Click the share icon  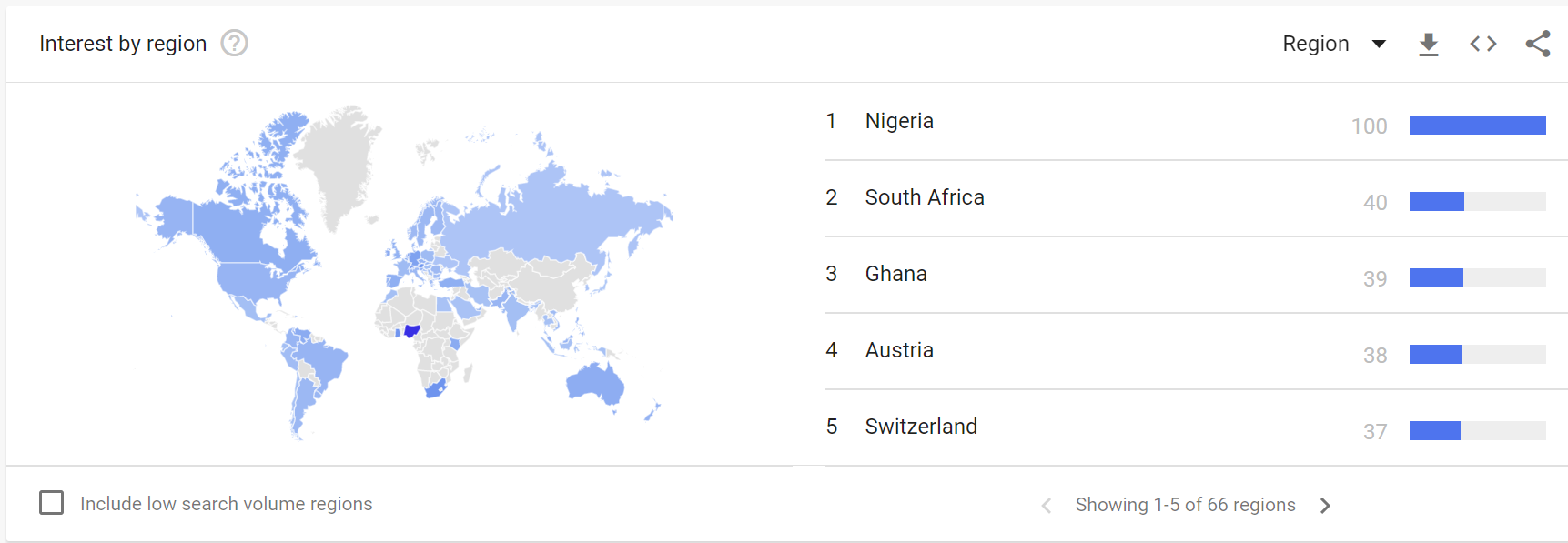point(1538,44)
